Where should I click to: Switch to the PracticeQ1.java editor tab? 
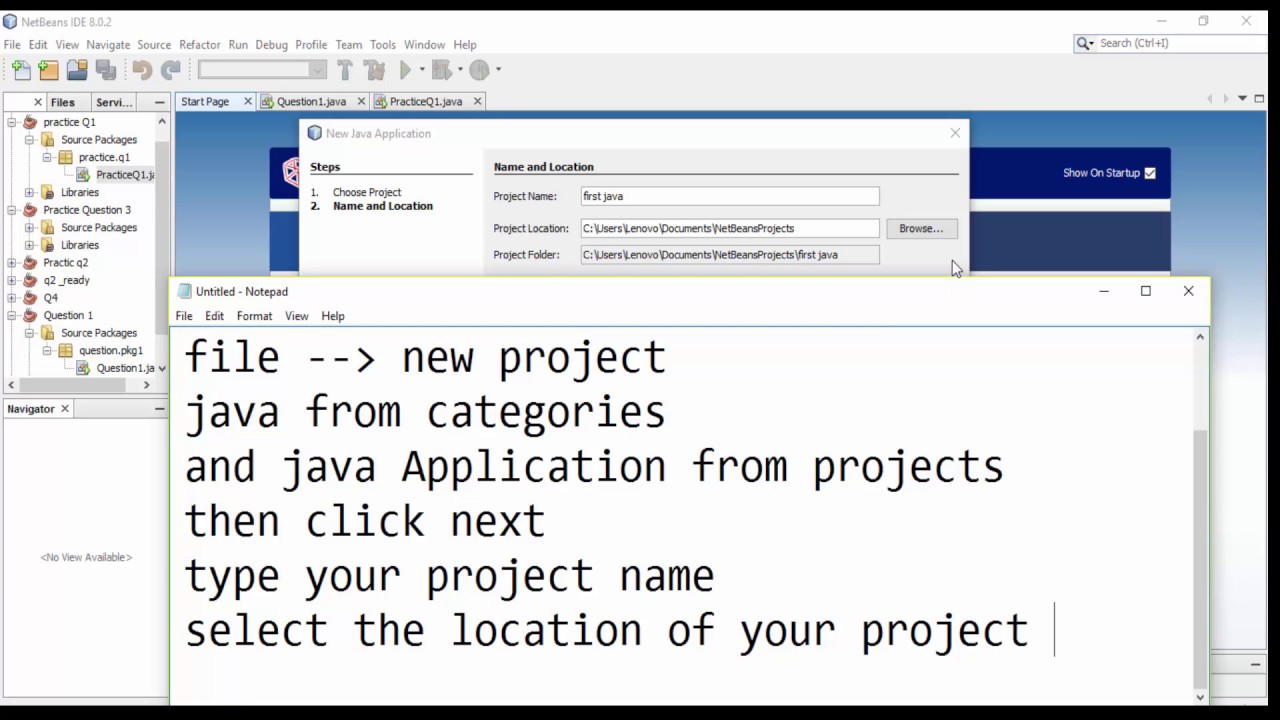click(x=426, y=102)
